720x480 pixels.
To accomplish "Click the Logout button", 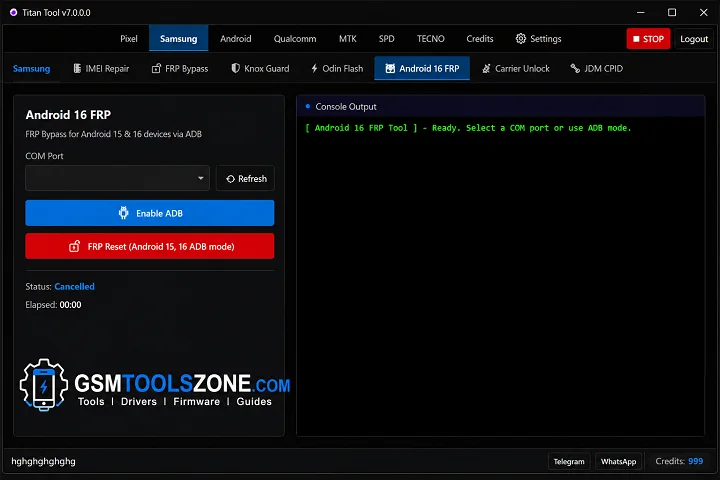I will click(693, 39).
